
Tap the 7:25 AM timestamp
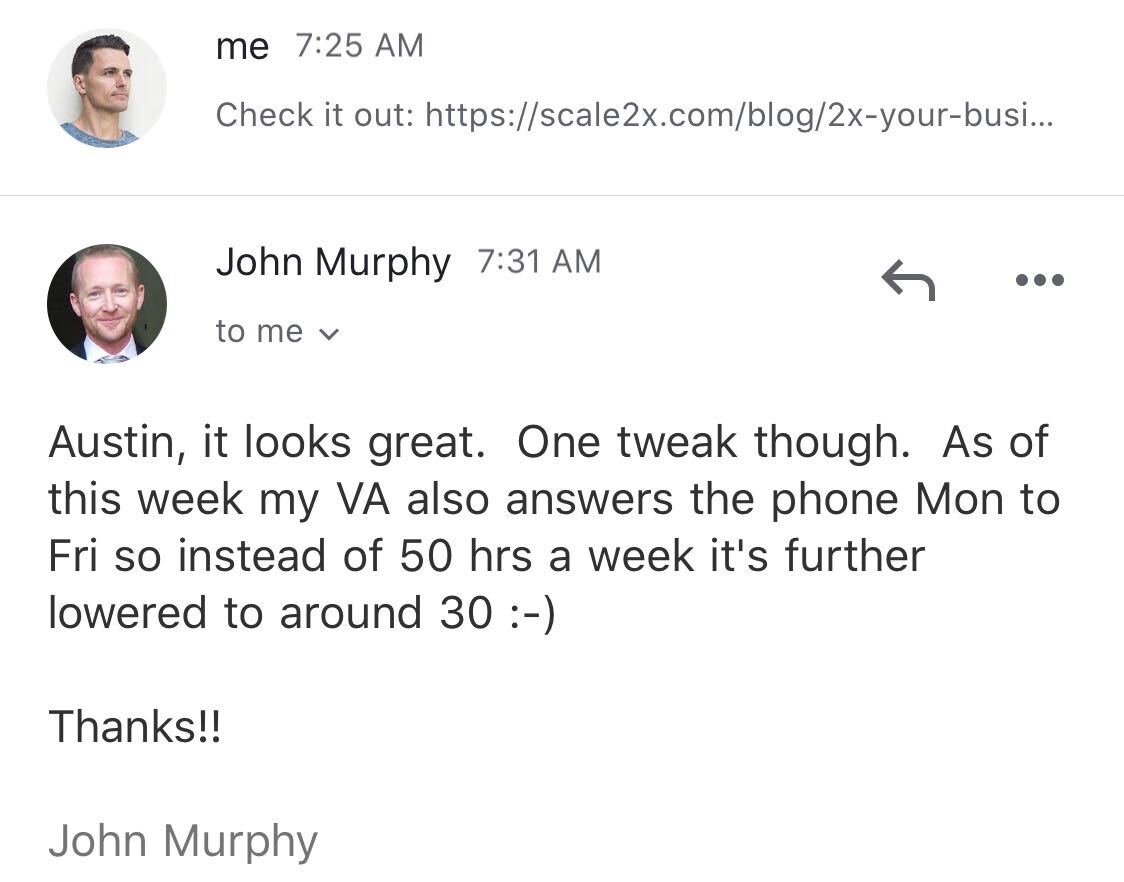coord(359,46)
